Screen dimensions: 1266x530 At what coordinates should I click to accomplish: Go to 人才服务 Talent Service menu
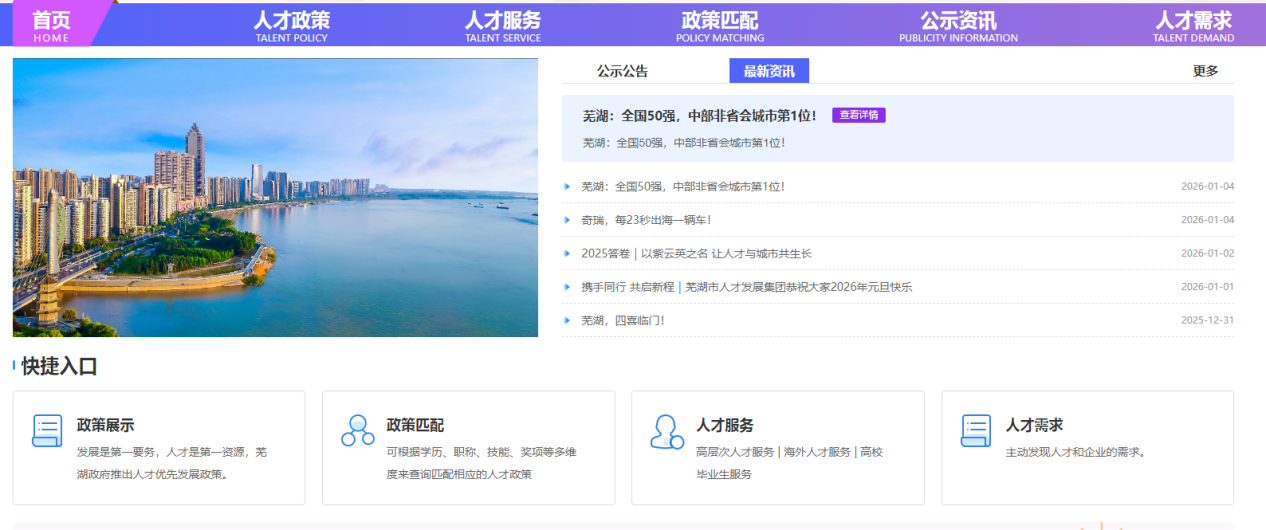(502, 26)
